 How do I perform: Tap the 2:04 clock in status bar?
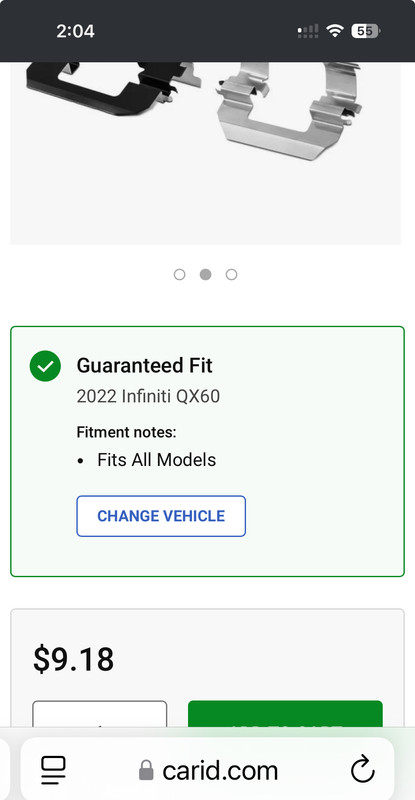75,31
